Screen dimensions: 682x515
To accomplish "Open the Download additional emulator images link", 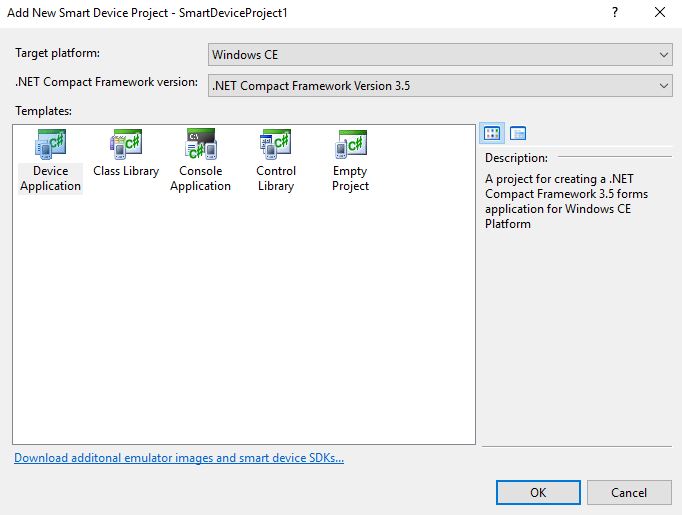I will click(179, 458).
